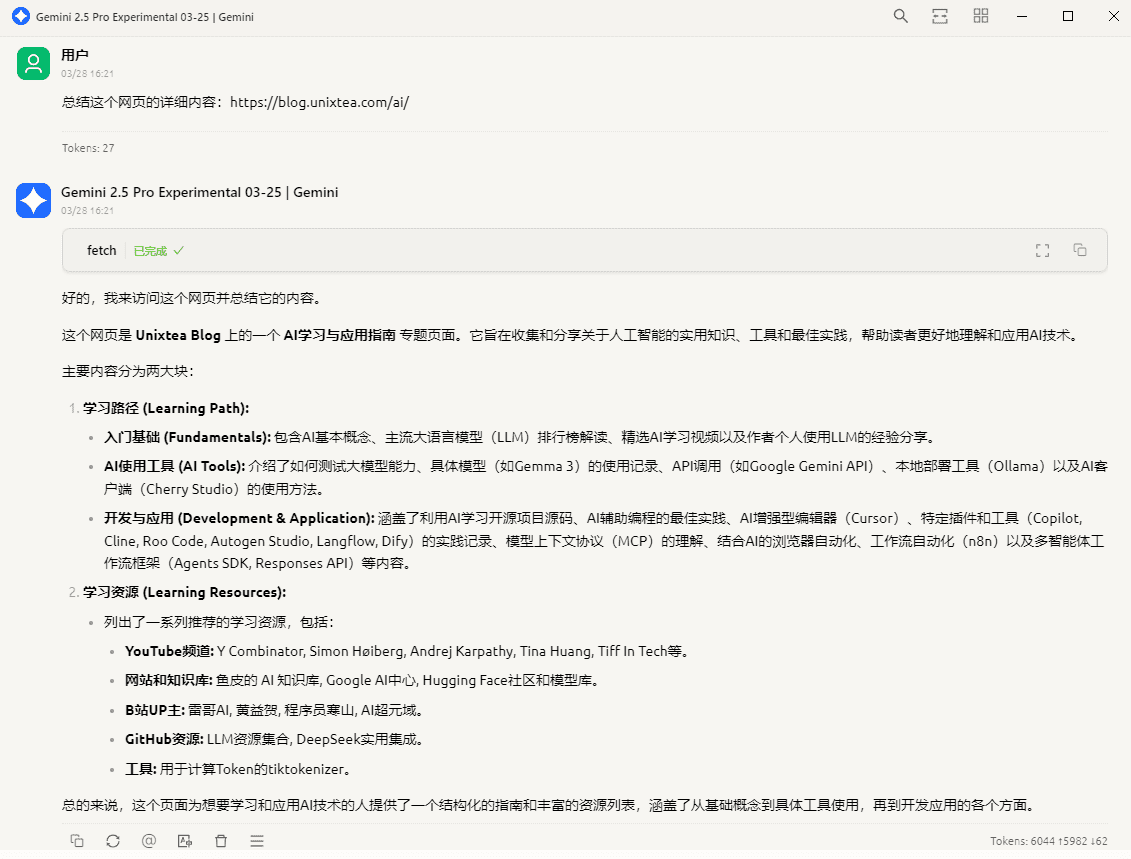Click the window title text in title bar
The width and height of the screenshot is (1131, 859).
(145, 17)
